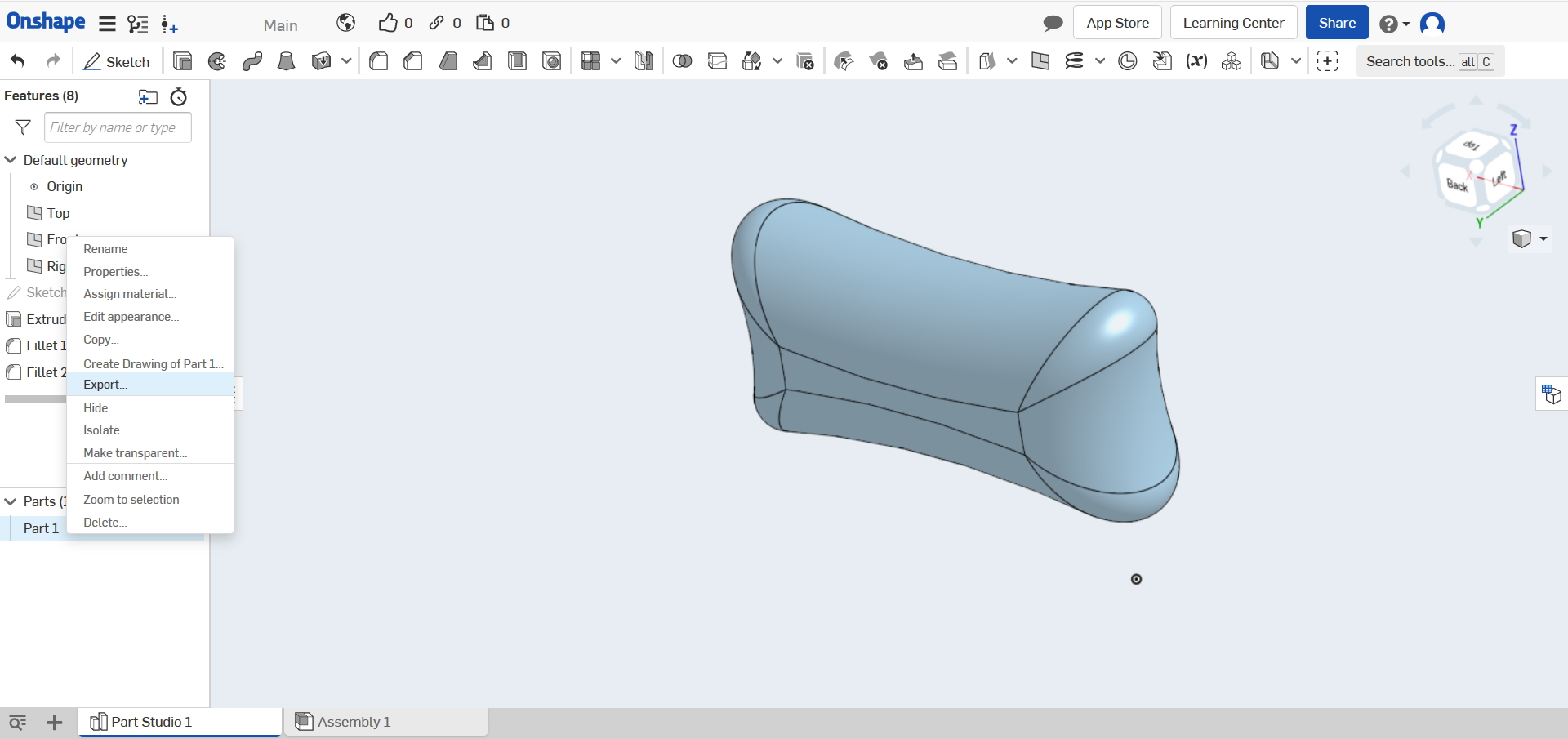This screenshot has height=739, width=1568.
Task: Toggle the rollback timer icon in Features
Action: click(178, 97)
